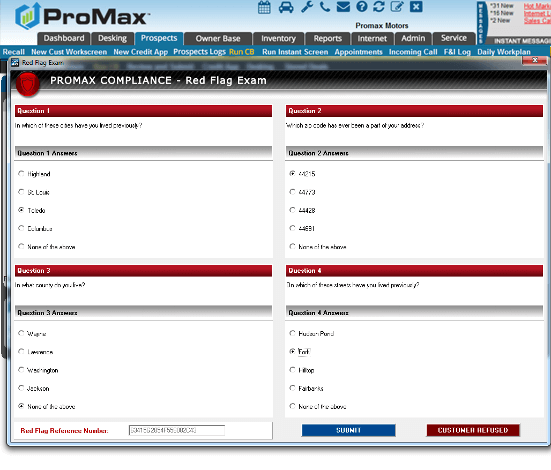
Task: Select Washington county option
Action: (21, 369)
